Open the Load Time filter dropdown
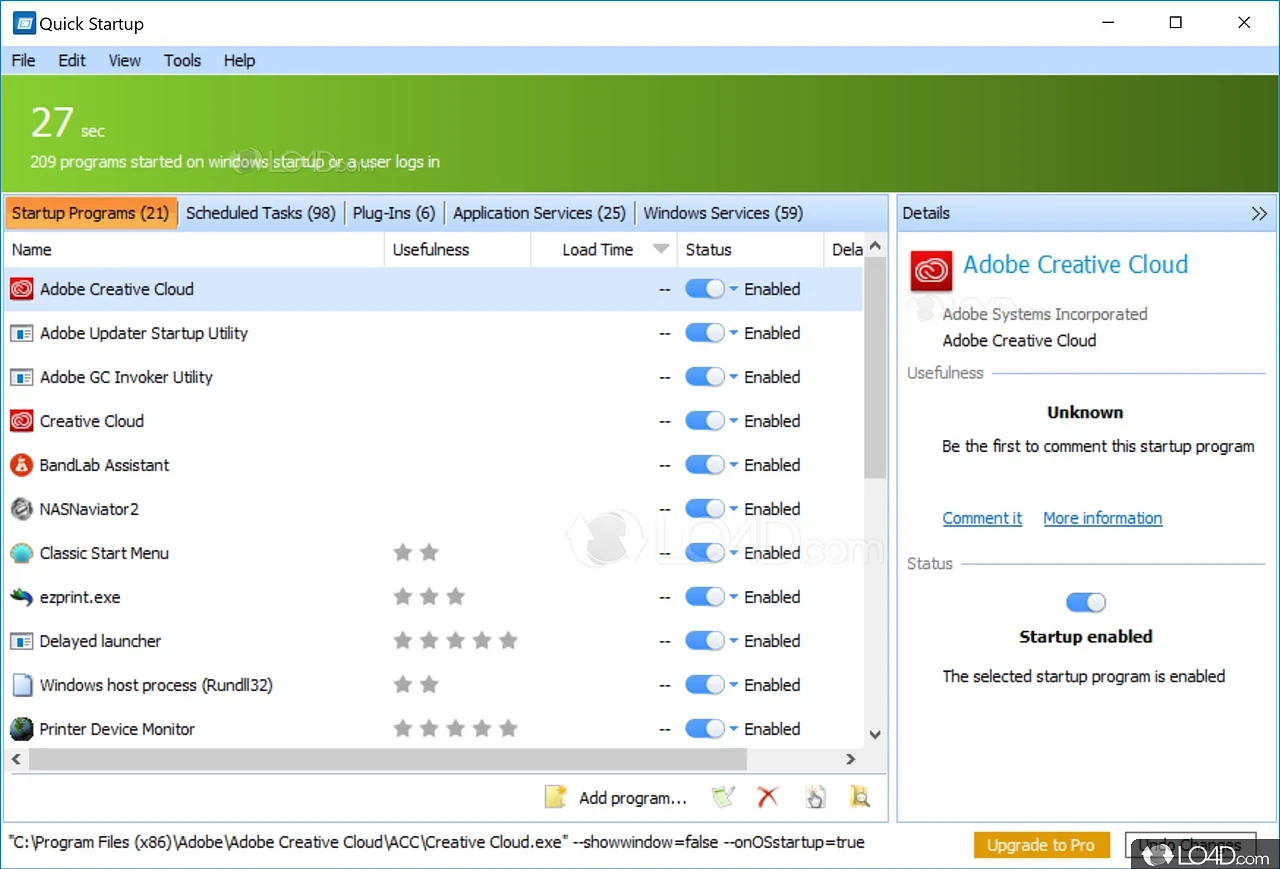1280x869 pixels. point(660,249)
